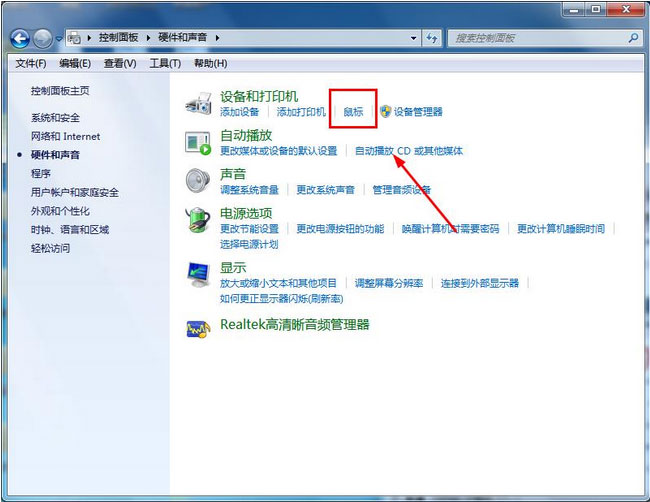Click the 更改节能设置 link
The image size is (650, 502).
pyautogui.click(x=250, y=229)
